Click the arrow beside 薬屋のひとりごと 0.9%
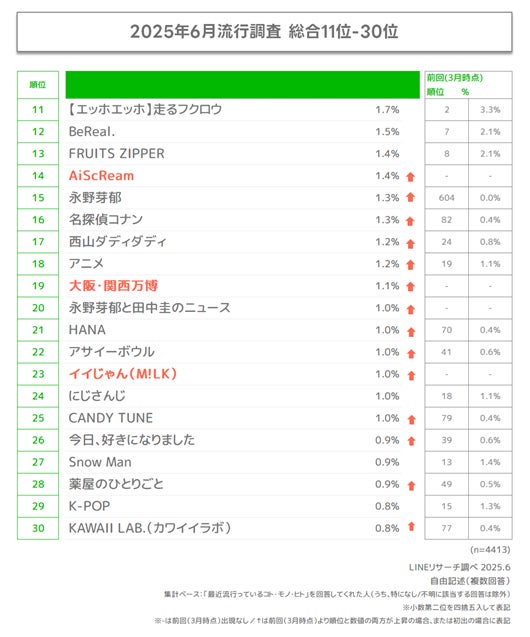Image resolution: width=530 pixels, height=637 pixels. (x=411, y=485)
